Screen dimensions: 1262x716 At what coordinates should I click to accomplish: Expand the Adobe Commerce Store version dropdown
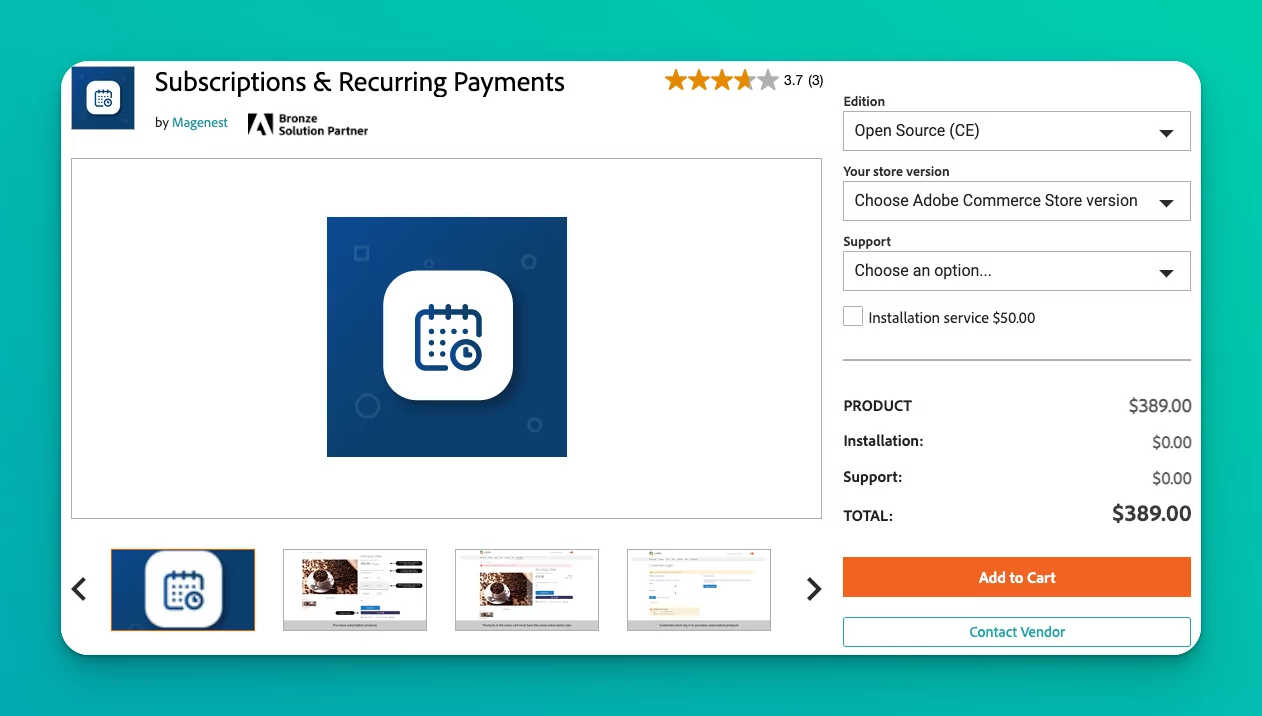pos(1016,201)
